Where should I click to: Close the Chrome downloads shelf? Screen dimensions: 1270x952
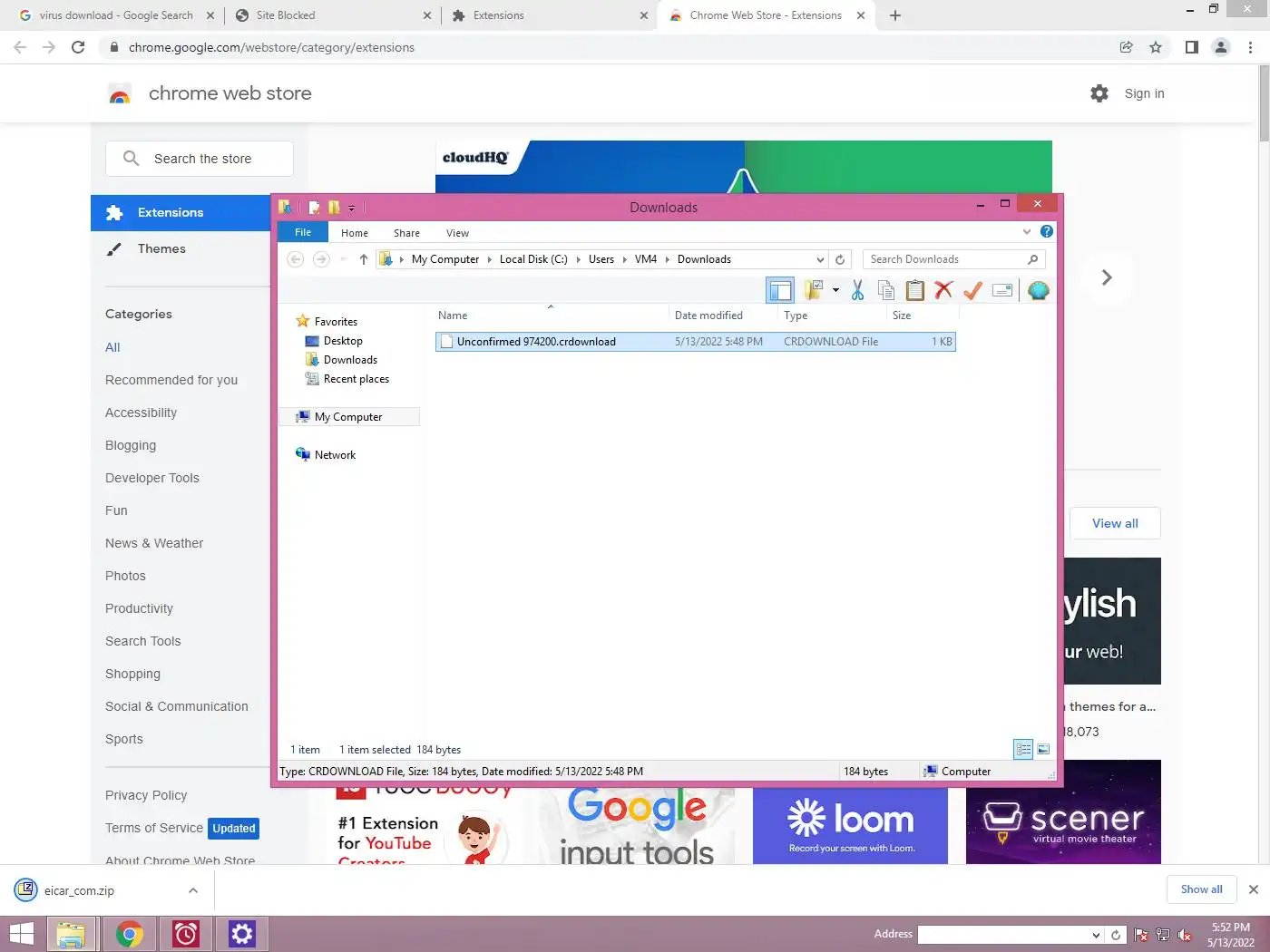pos(1254,889)
